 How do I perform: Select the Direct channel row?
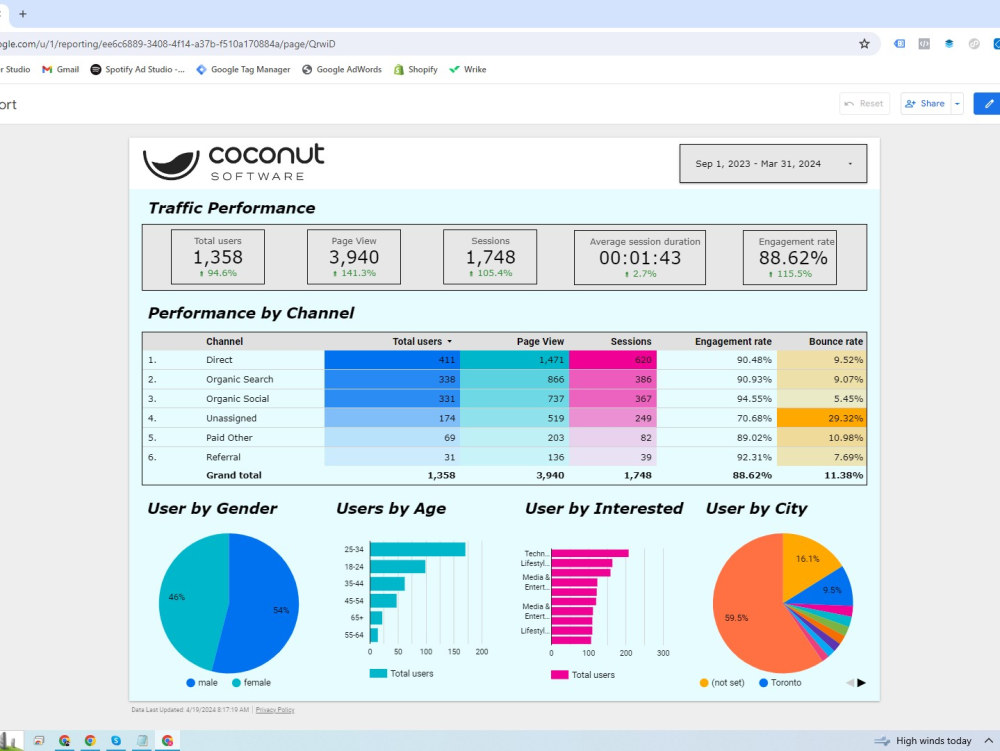point(504,360)
